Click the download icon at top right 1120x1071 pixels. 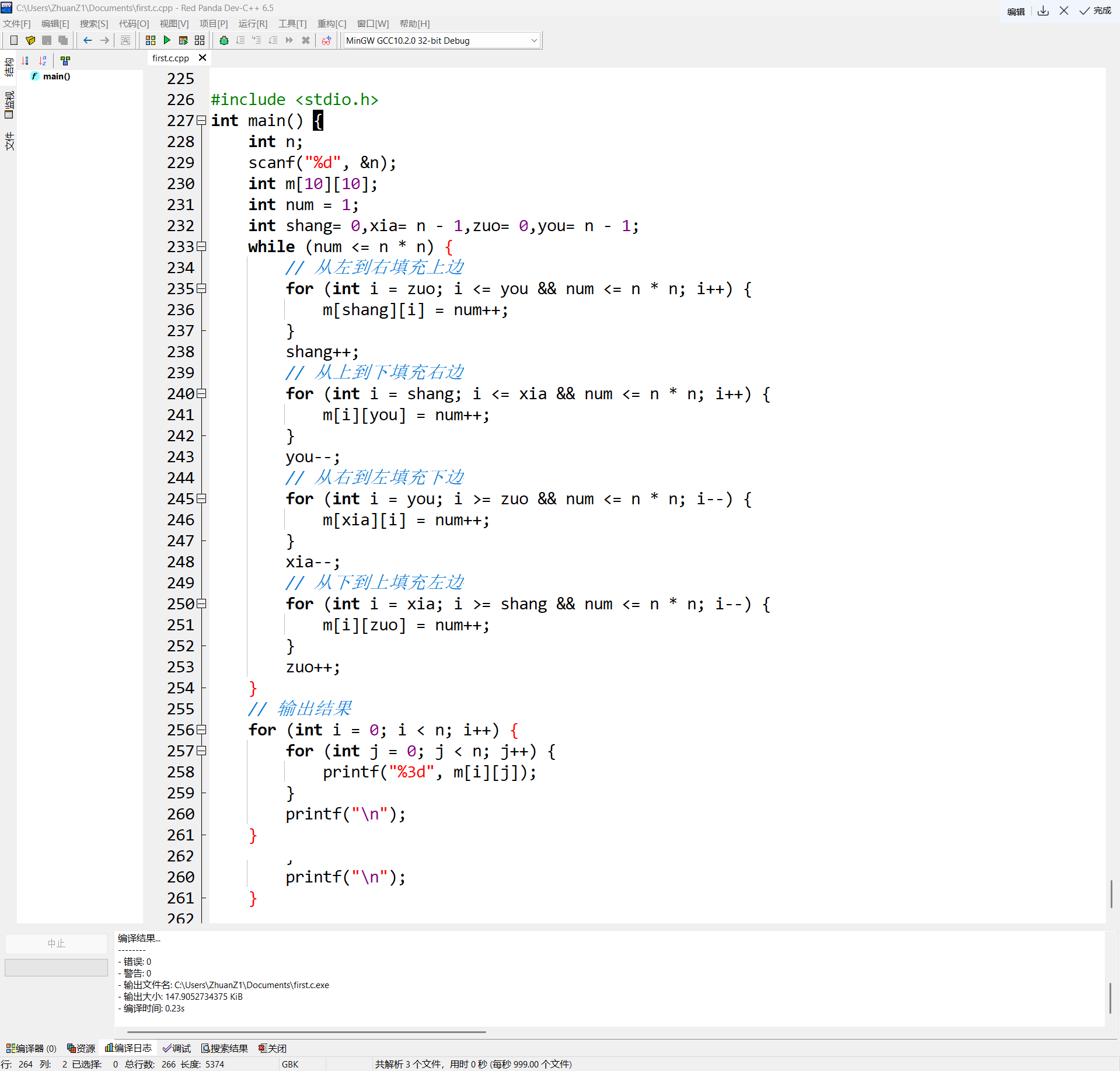point(1043,11)
